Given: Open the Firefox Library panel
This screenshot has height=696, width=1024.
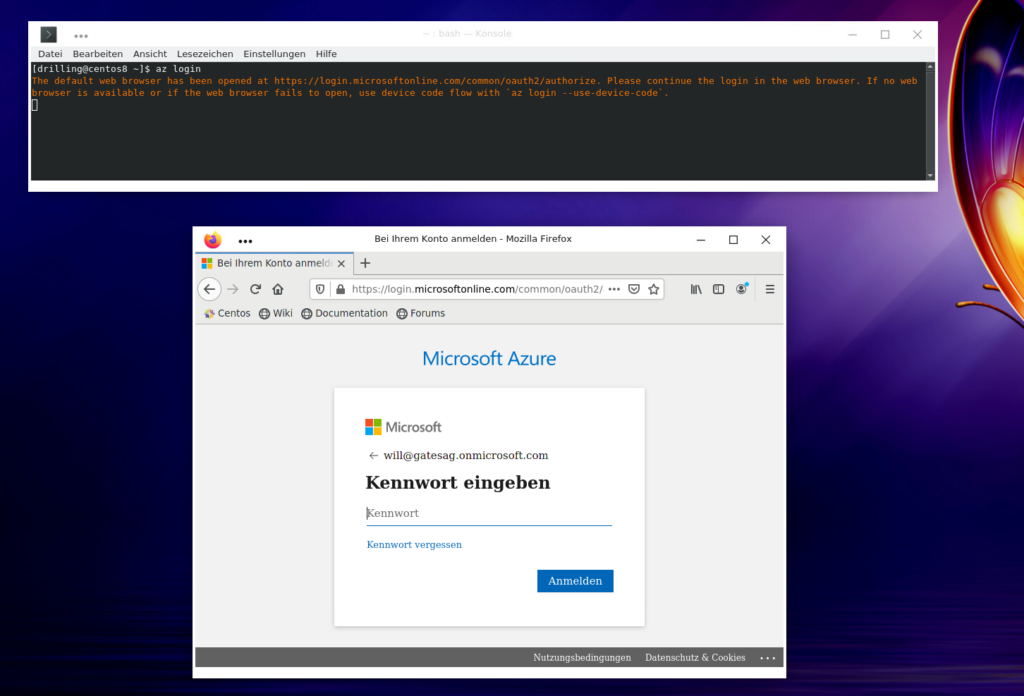Looking at the screenshot, I should click(696, 289).
